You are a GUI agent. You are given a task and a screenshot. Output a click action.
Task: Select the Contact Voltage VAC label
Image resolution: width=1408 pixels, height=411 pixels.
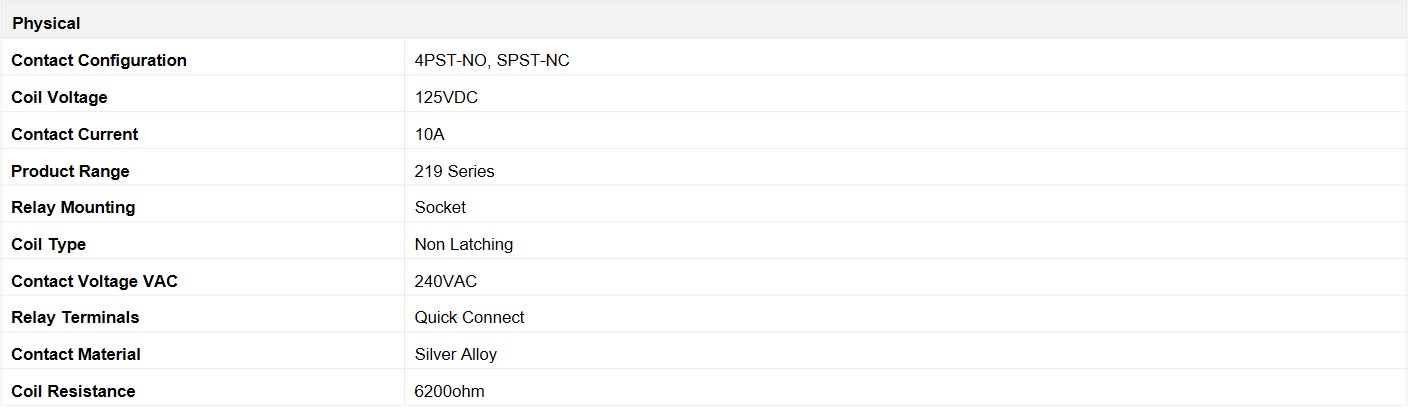pos(94,281)
